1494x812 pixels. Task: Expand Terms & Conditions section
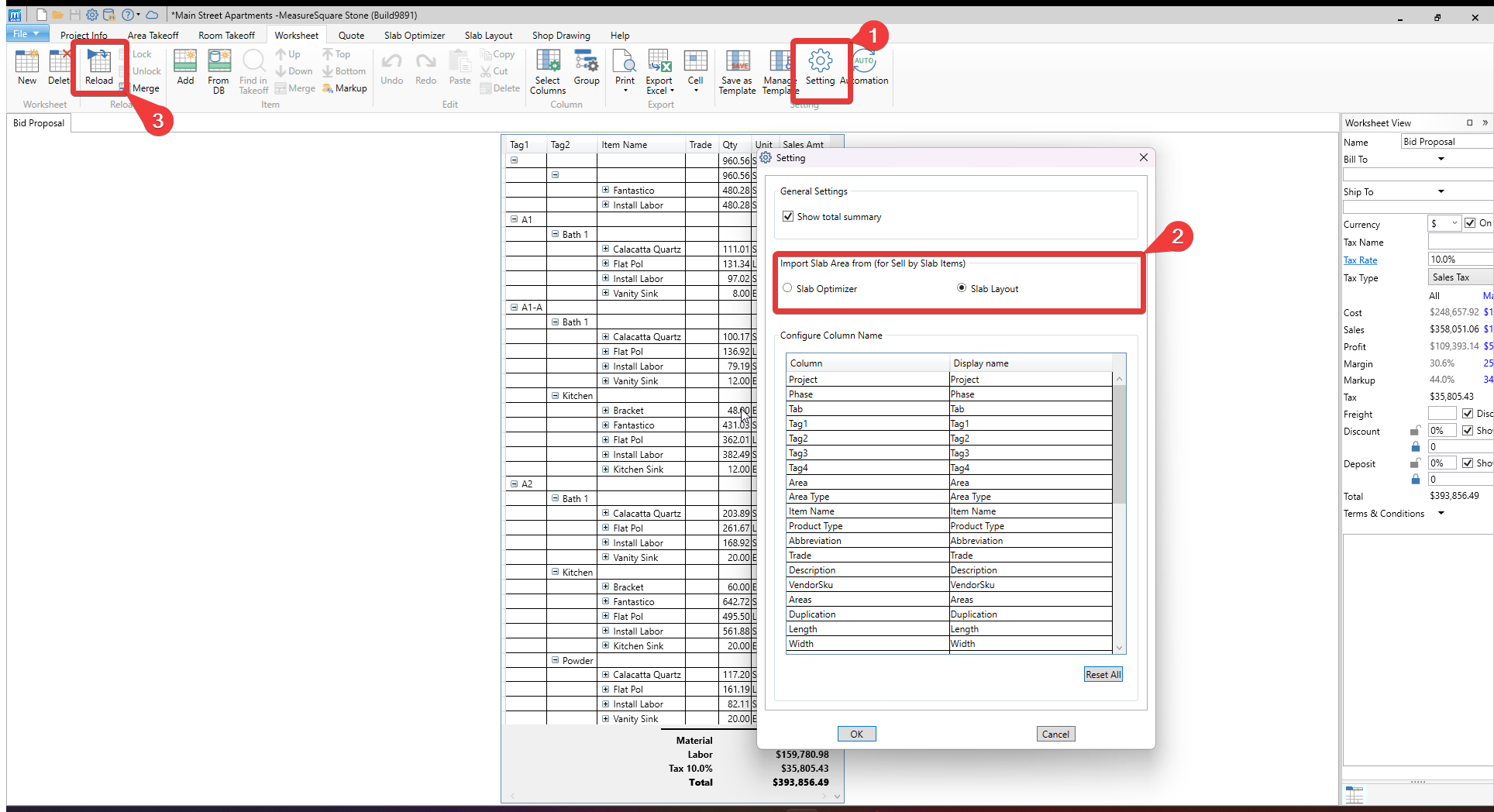(1441, 513)
